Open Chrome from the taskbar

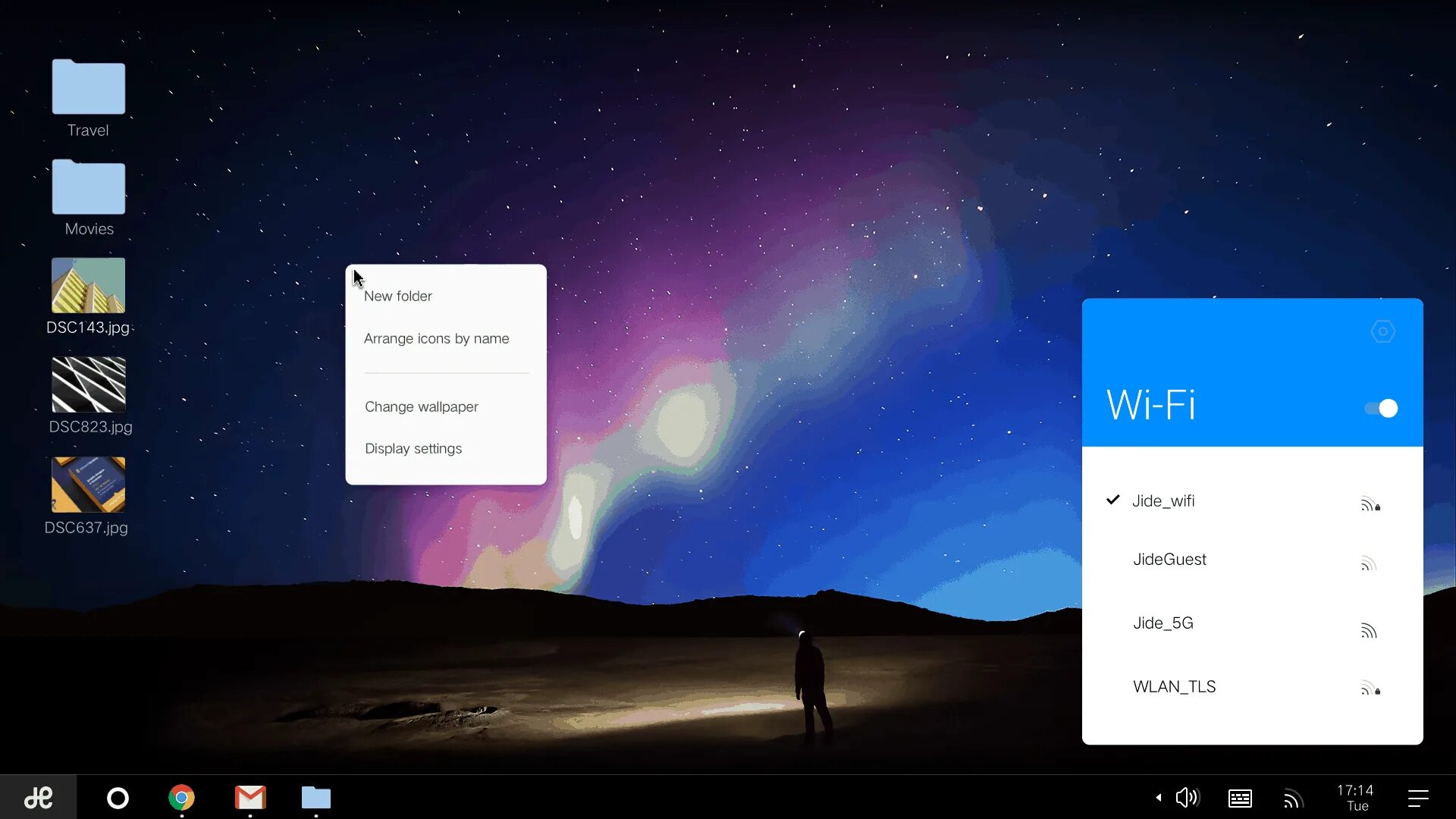point(180,797)
